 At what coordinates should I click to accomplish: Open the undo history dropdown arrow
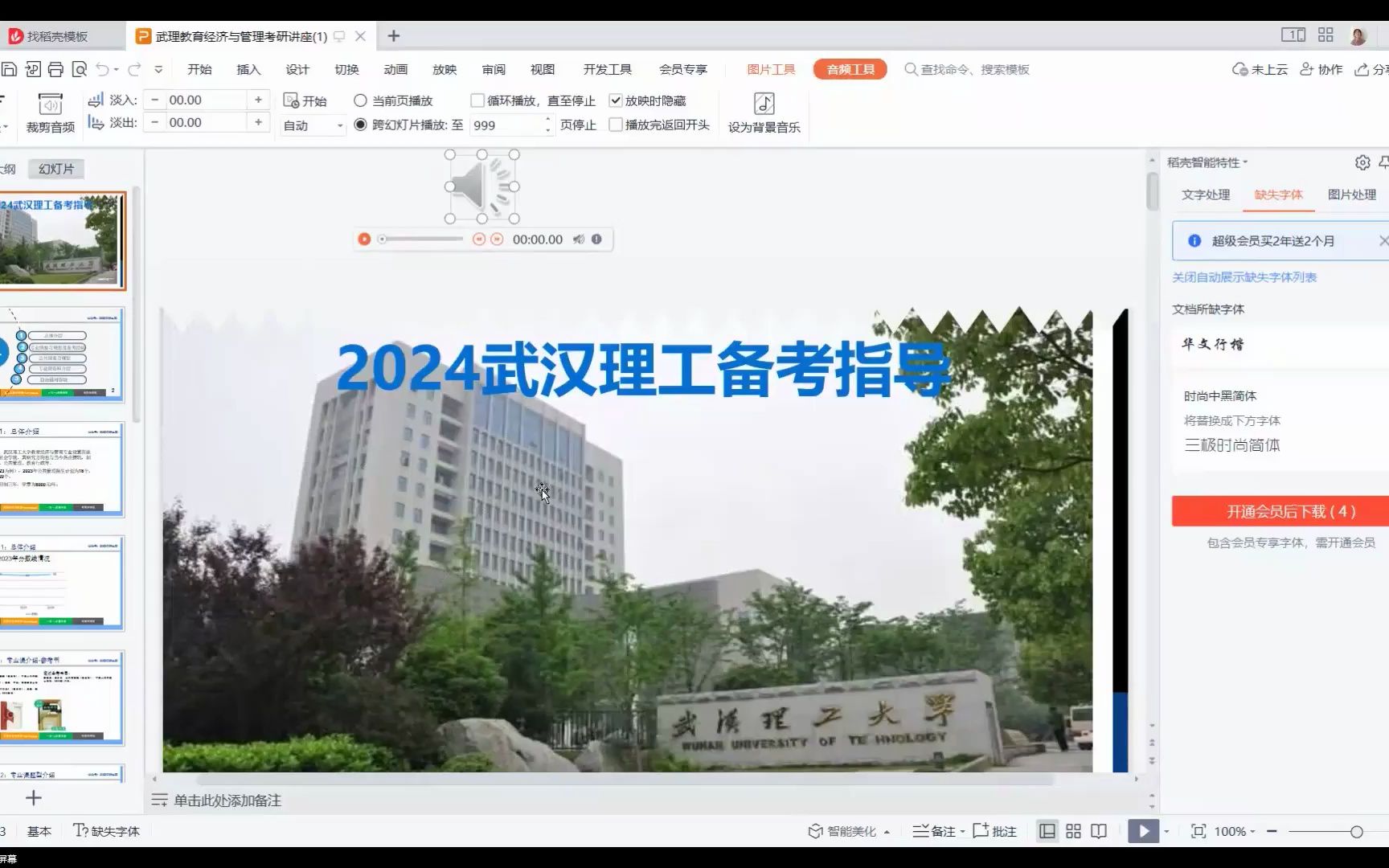point(116,70)
